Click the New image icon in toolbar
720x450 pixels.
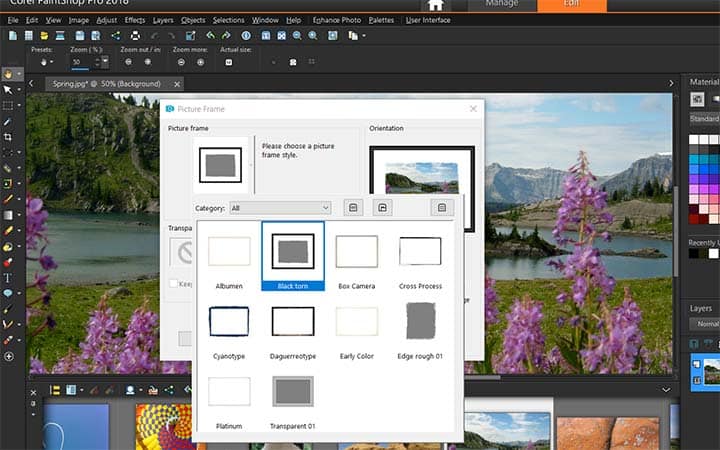tap(13, 36)
